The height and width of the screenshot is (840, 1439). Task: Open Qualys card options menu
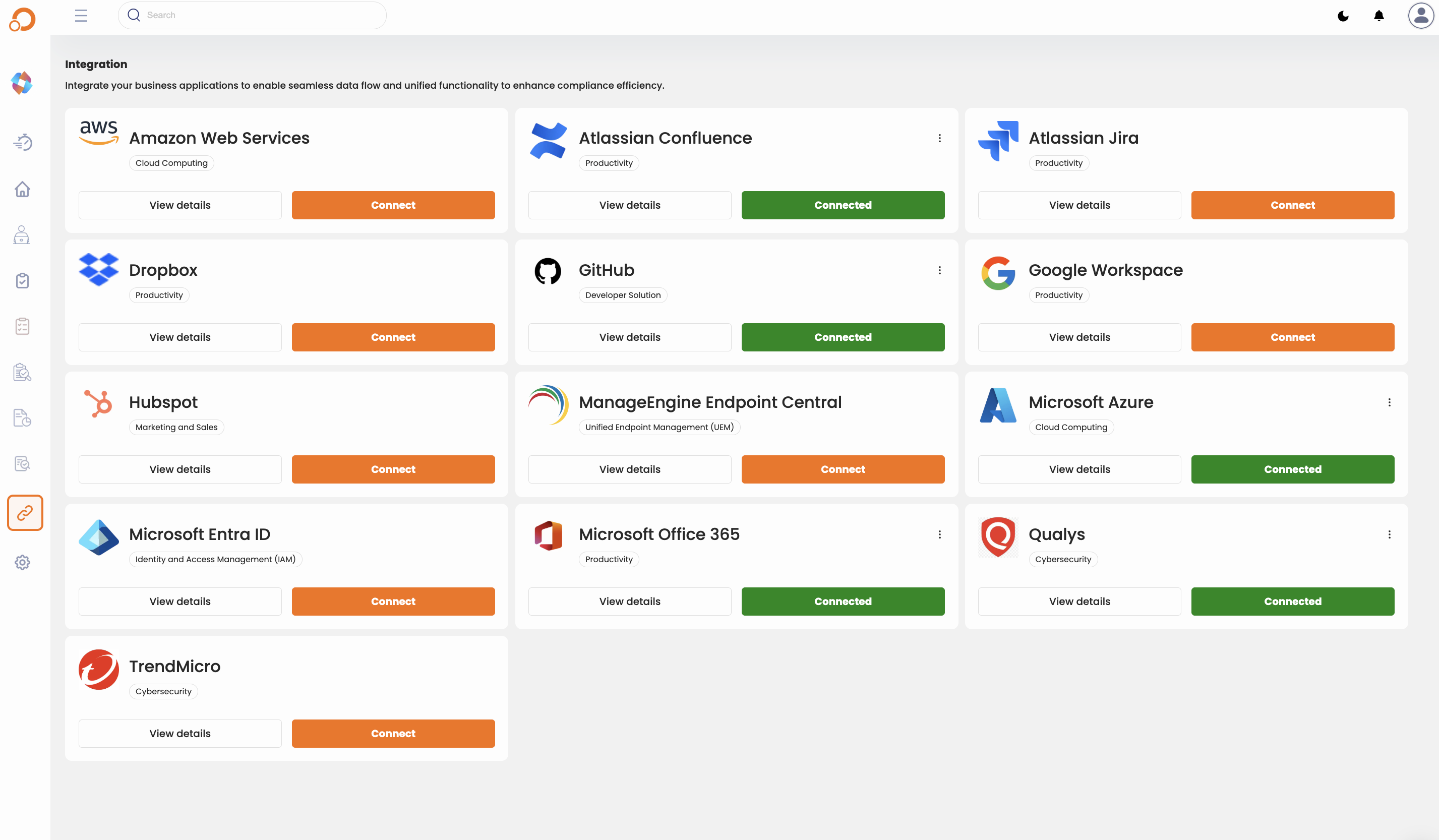pos(1389,534)
